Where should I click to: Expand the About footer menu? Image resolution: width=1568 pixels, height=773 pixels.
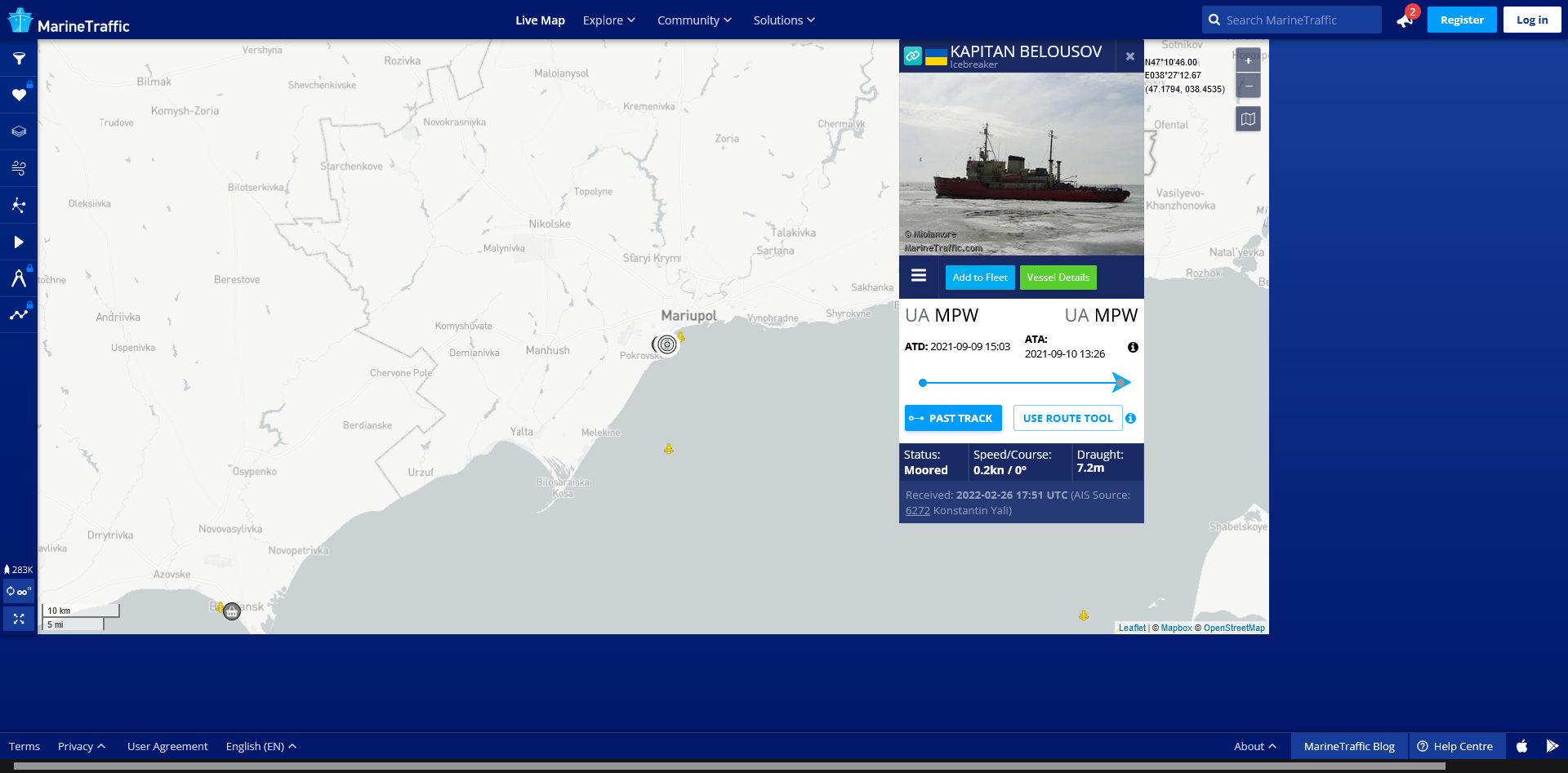click(x=1255, y=746)
